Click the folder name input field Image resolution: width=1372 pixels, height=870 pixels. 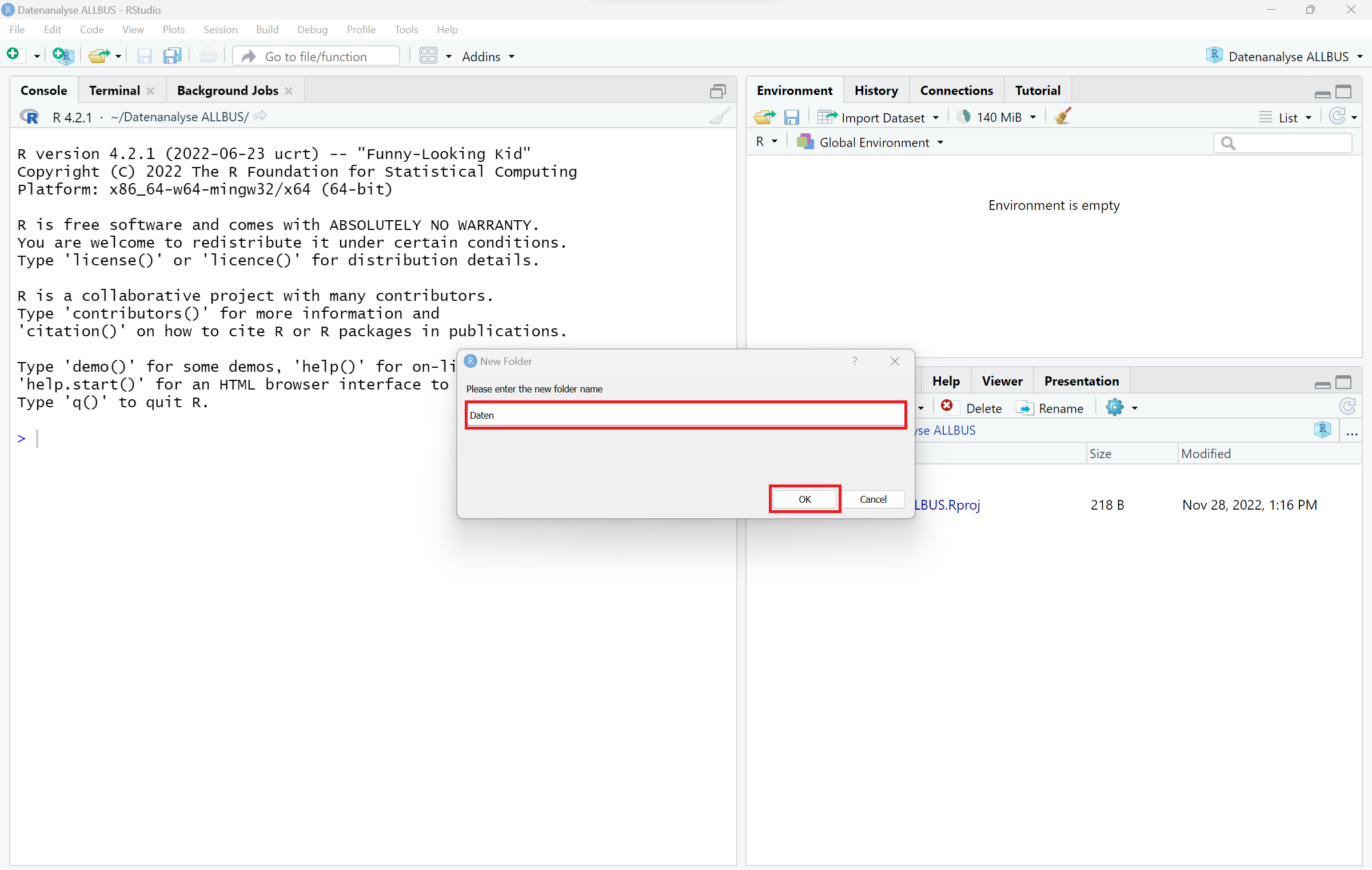click(x=685, y=415)
